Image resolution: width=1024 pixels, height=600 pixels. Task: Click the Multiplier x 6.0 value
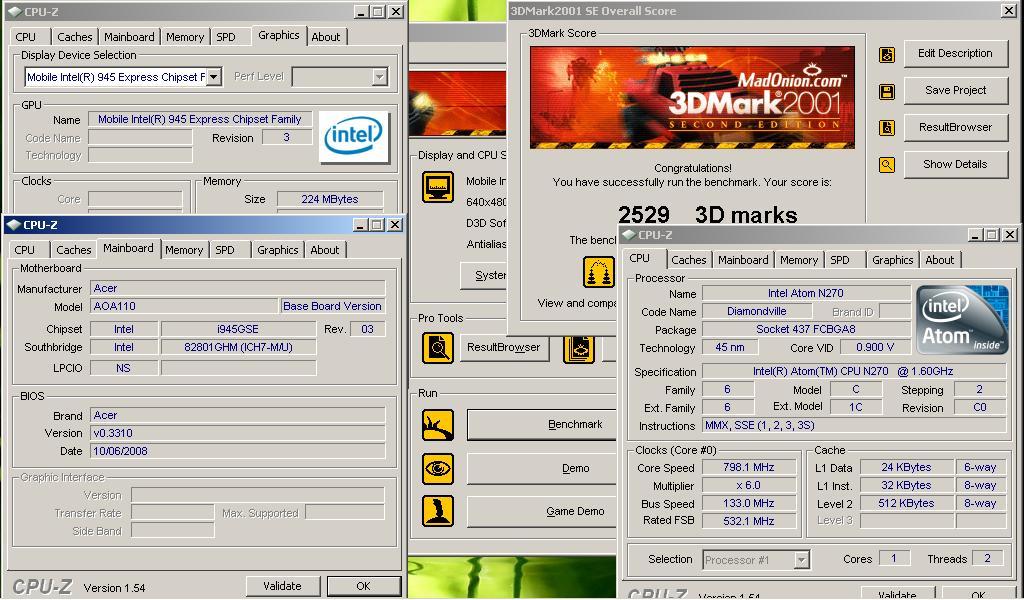pyautogui.click(x=748, y=486)
